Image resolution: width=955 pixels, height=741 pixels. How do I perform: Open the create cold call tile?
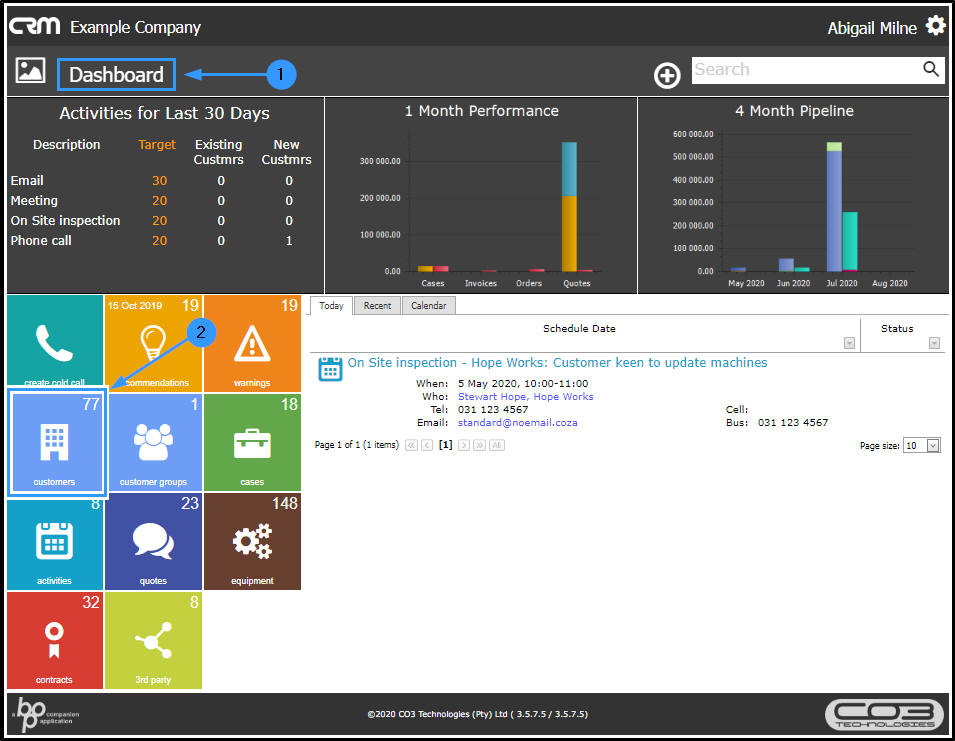[55, 343]
